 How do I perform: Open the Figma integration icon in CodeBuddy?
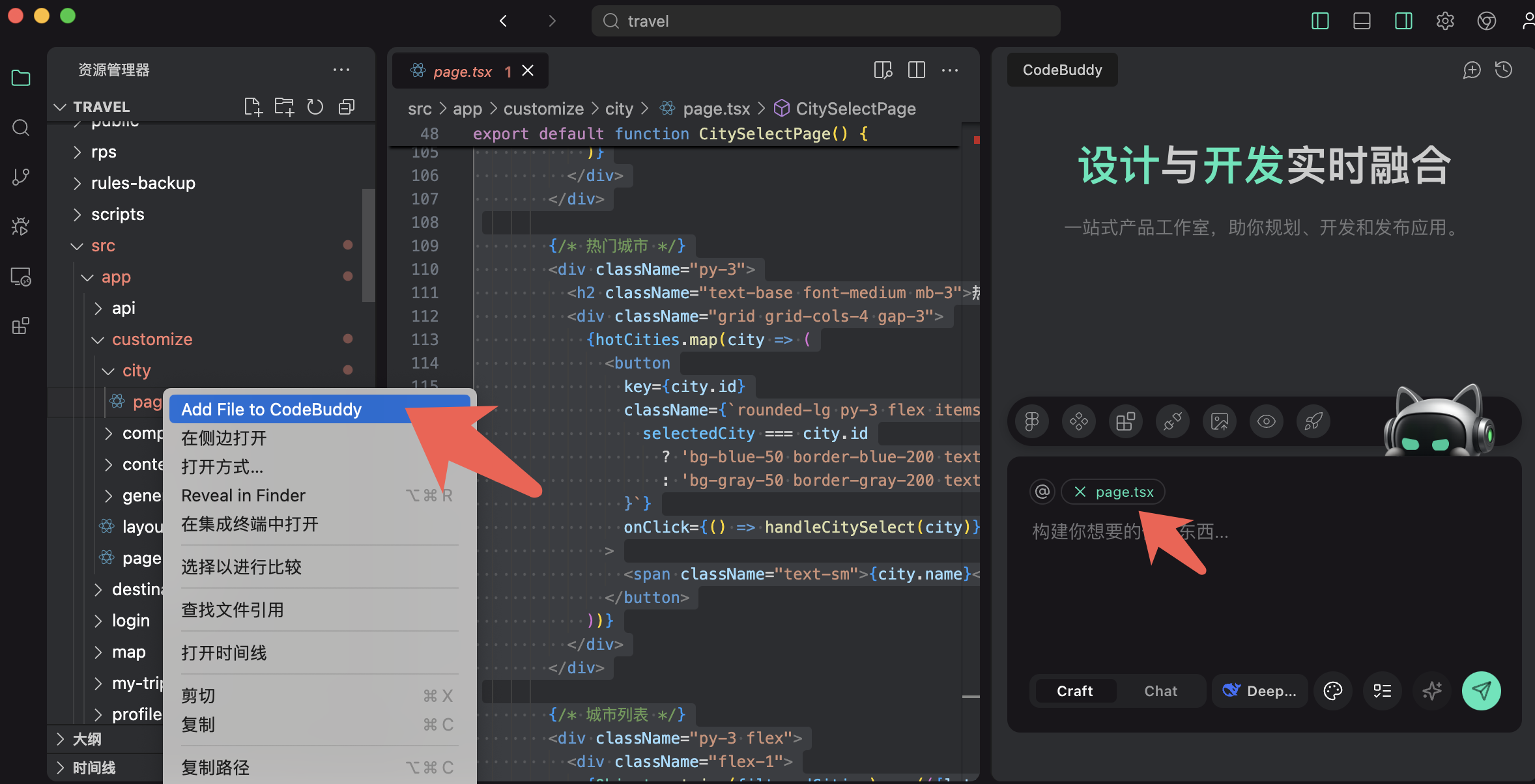[x=1031, y=422]
